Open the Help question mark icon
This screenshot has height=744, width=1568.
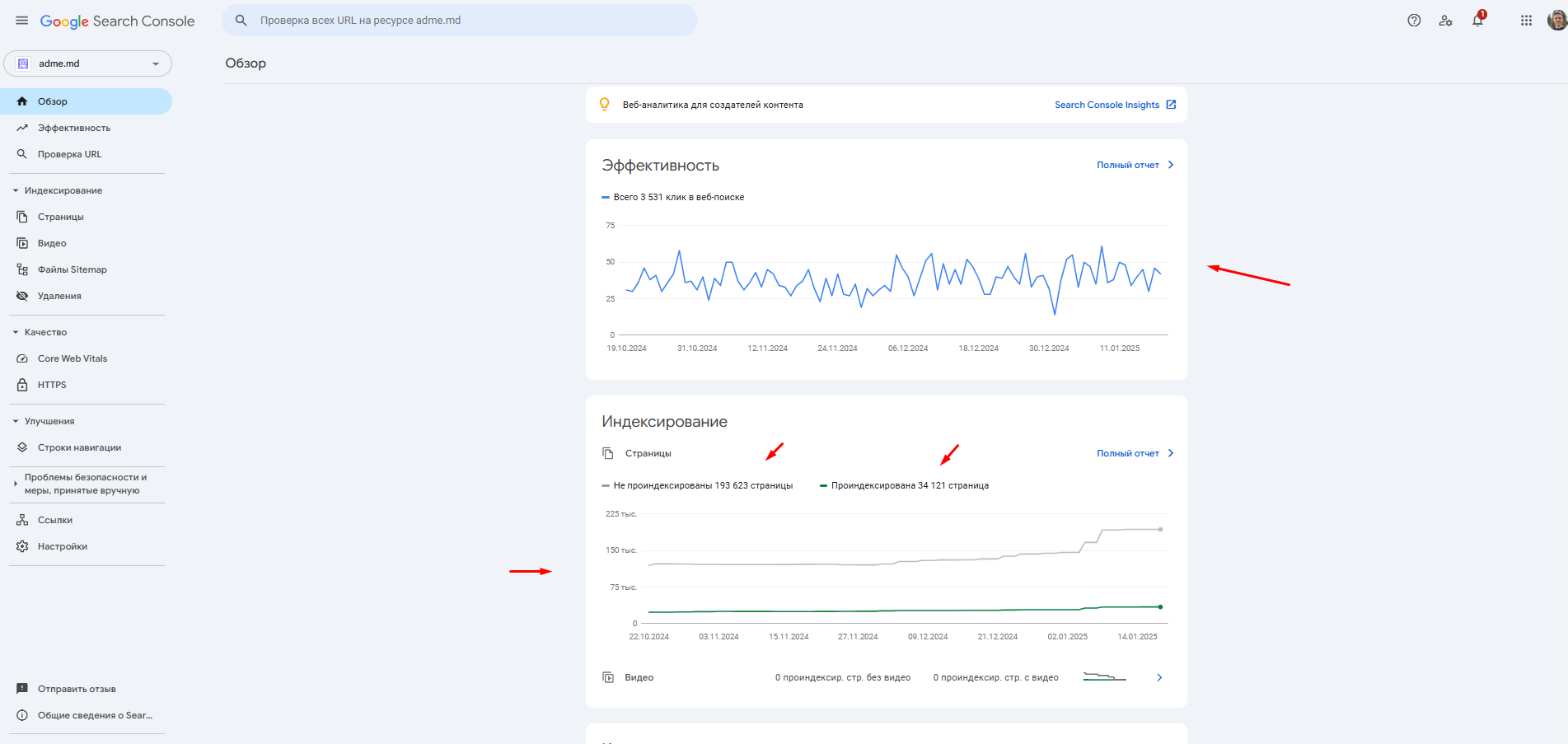tap(1414, 21)
